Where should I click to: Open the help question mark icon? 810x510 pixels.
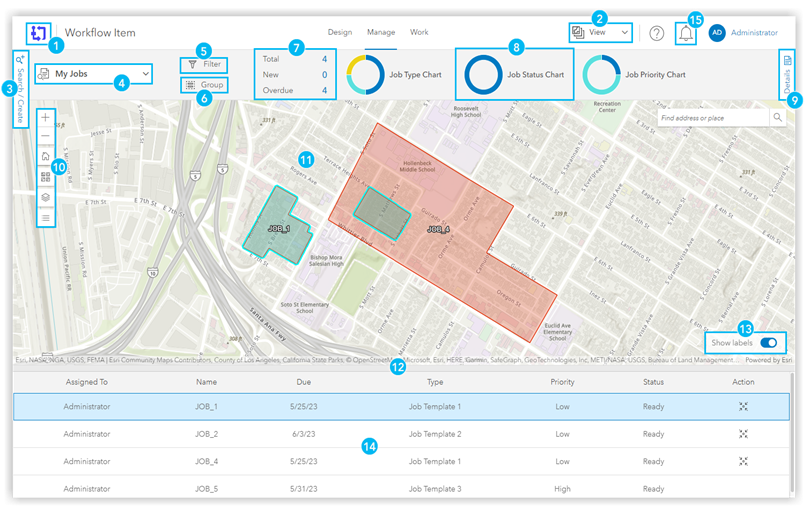[656, 33]
